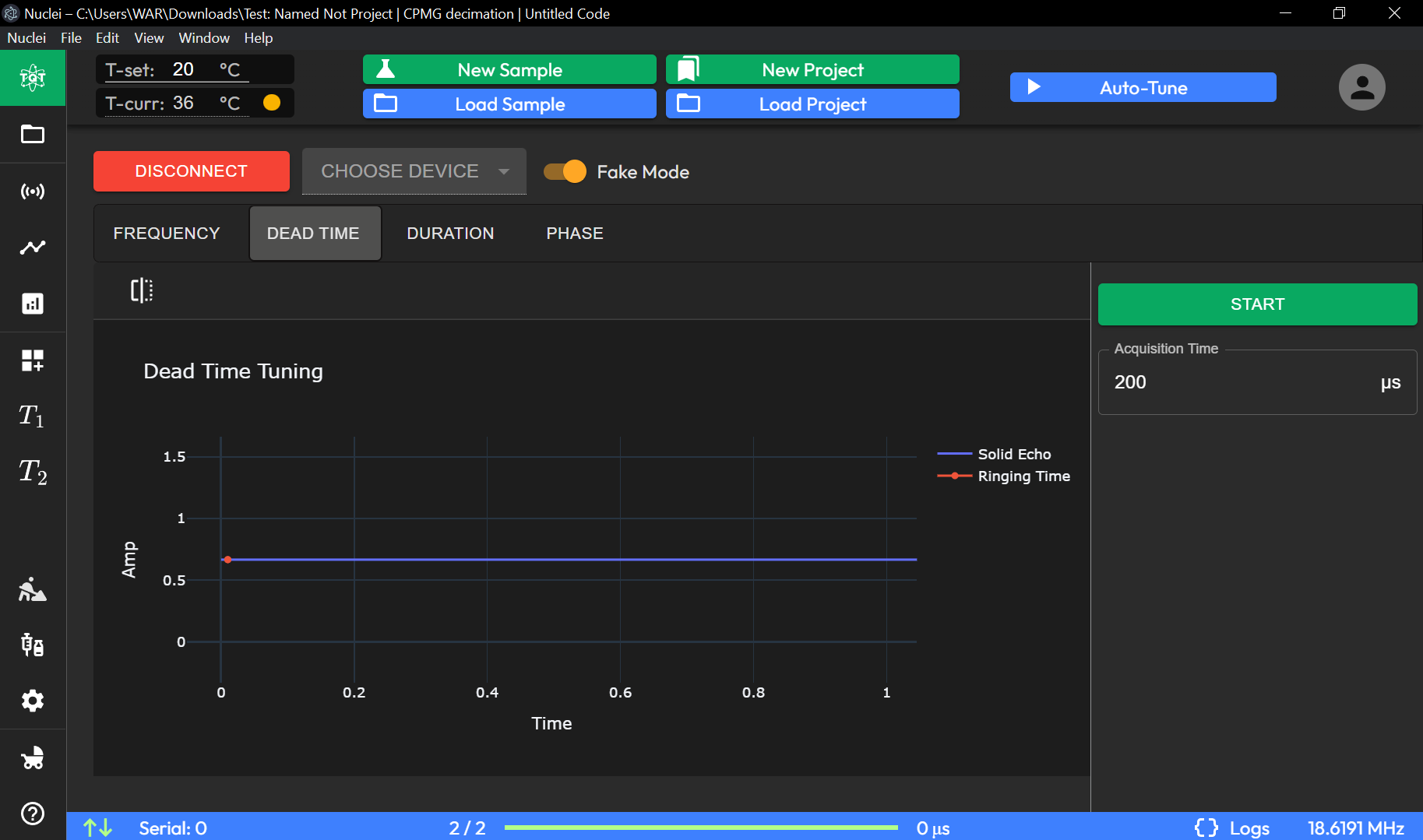Open the Choose Device dropdown
This screenshot has width=1423, height=840.
coord(414,171)
